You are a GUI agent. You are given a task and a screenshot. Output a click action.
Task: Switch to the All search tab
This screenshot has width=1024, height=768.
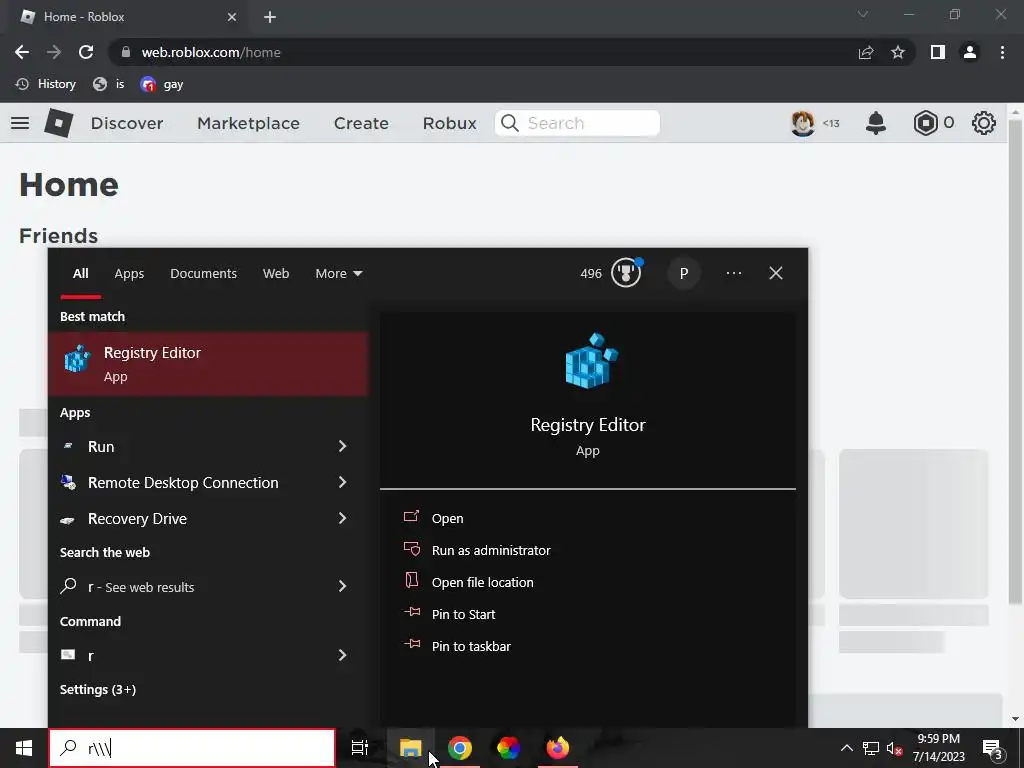click(80, 274)
